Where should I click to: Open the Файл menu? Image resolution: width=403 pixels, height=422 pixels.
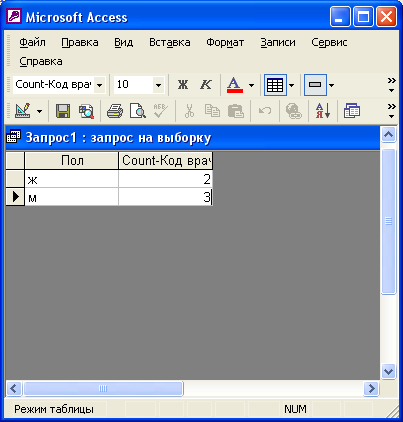coord(32,42)
